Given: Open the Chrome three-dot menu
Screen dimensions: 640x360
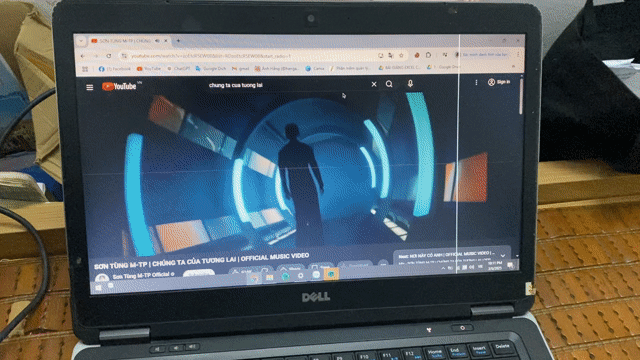Looking at the screenshot, I should click(518, 54).
